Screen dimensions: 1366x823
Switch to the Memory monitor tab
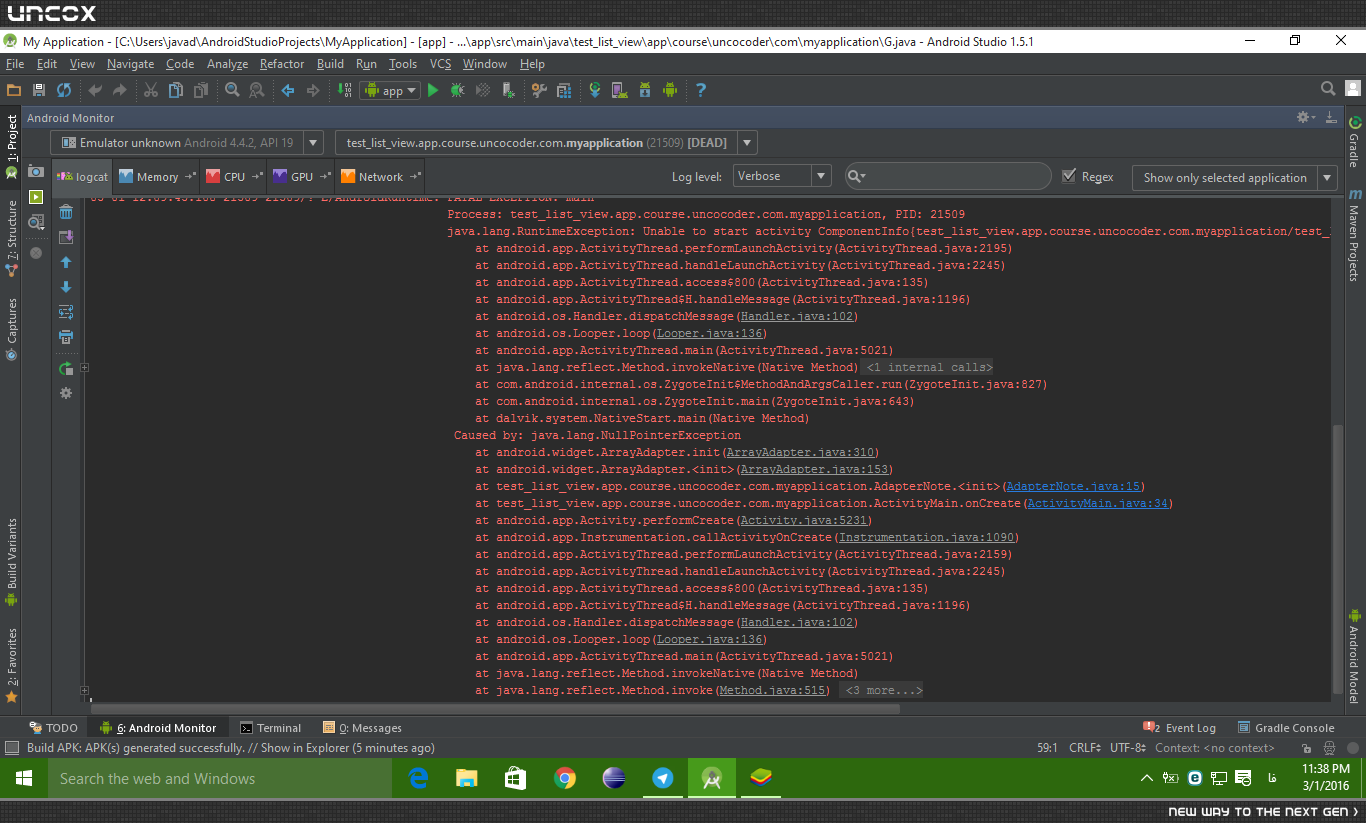pyautogui.click(x=156, y=177)
